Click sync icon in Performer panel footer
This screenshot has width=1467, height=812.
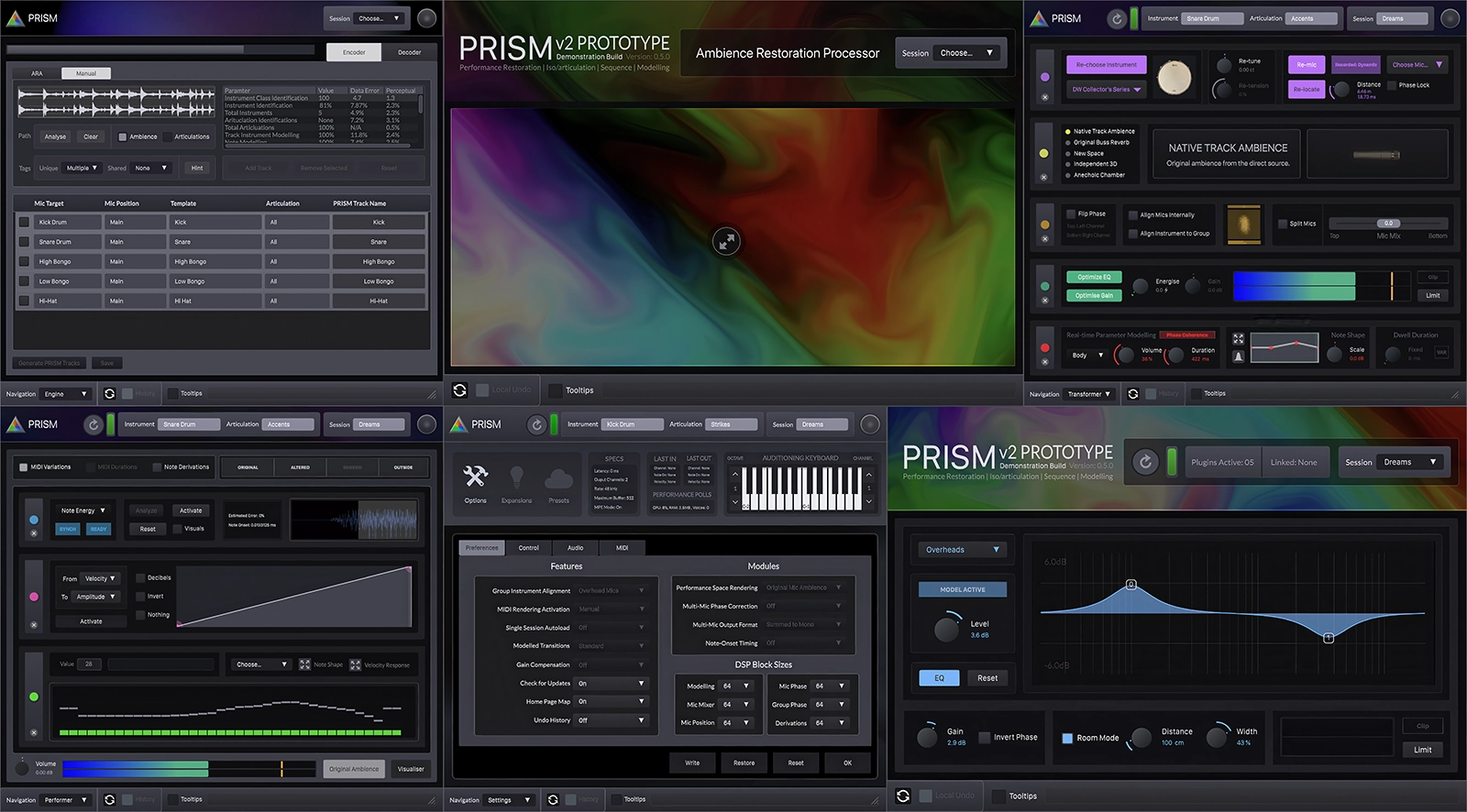[x=109, y=800]
